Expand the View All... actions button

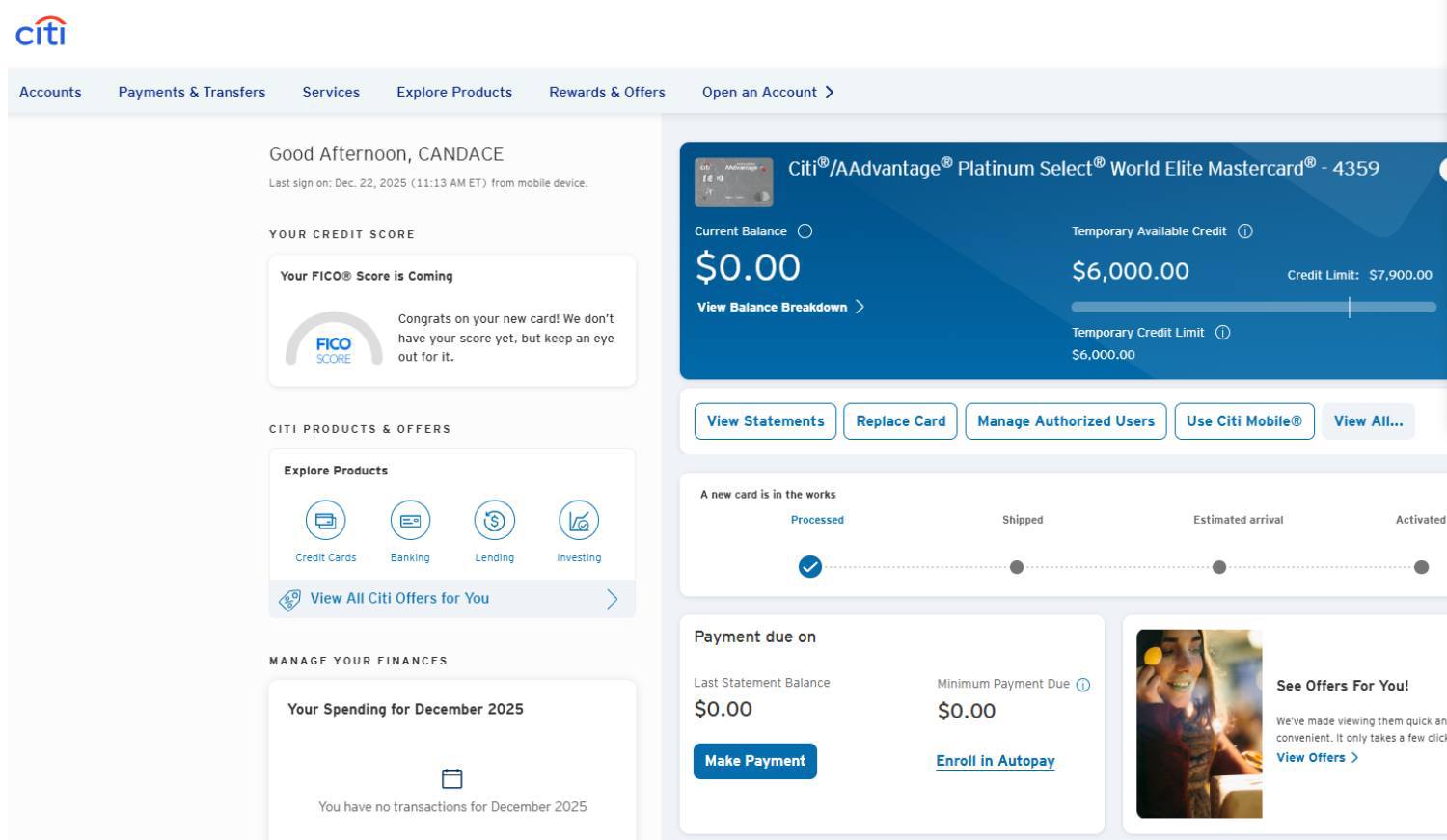tap(1367, 421)
